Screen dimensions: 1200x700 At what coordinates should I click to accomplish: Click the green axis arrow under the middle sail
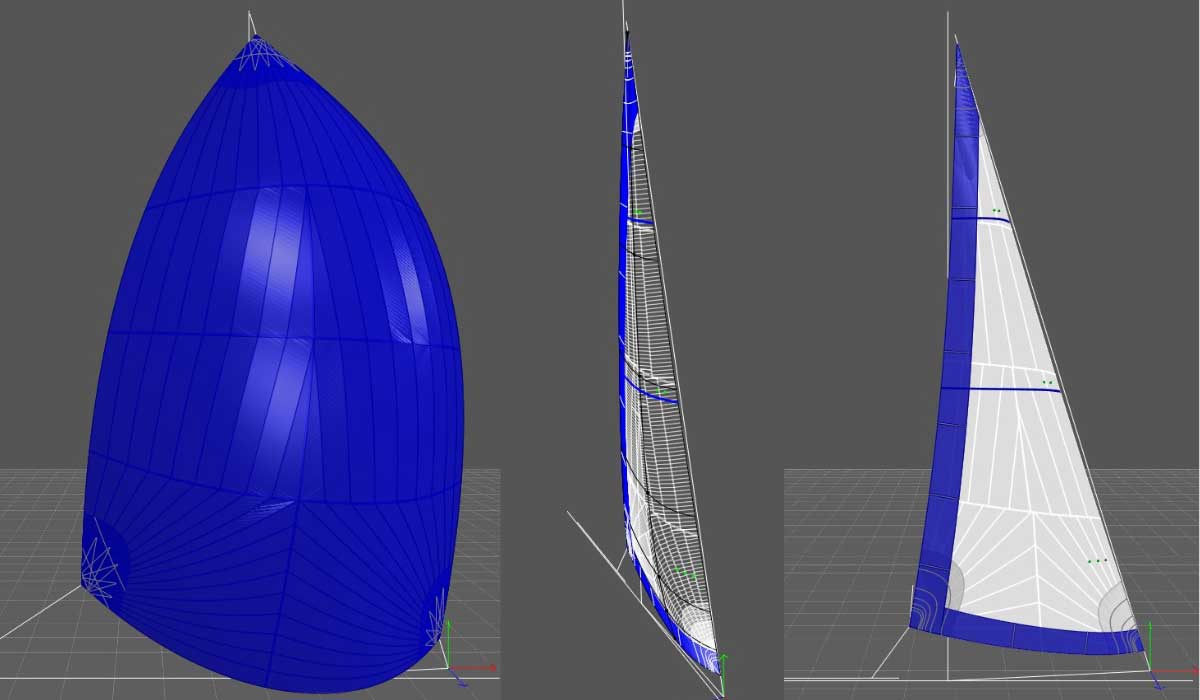pyautogui.click(x=722, y=664)
